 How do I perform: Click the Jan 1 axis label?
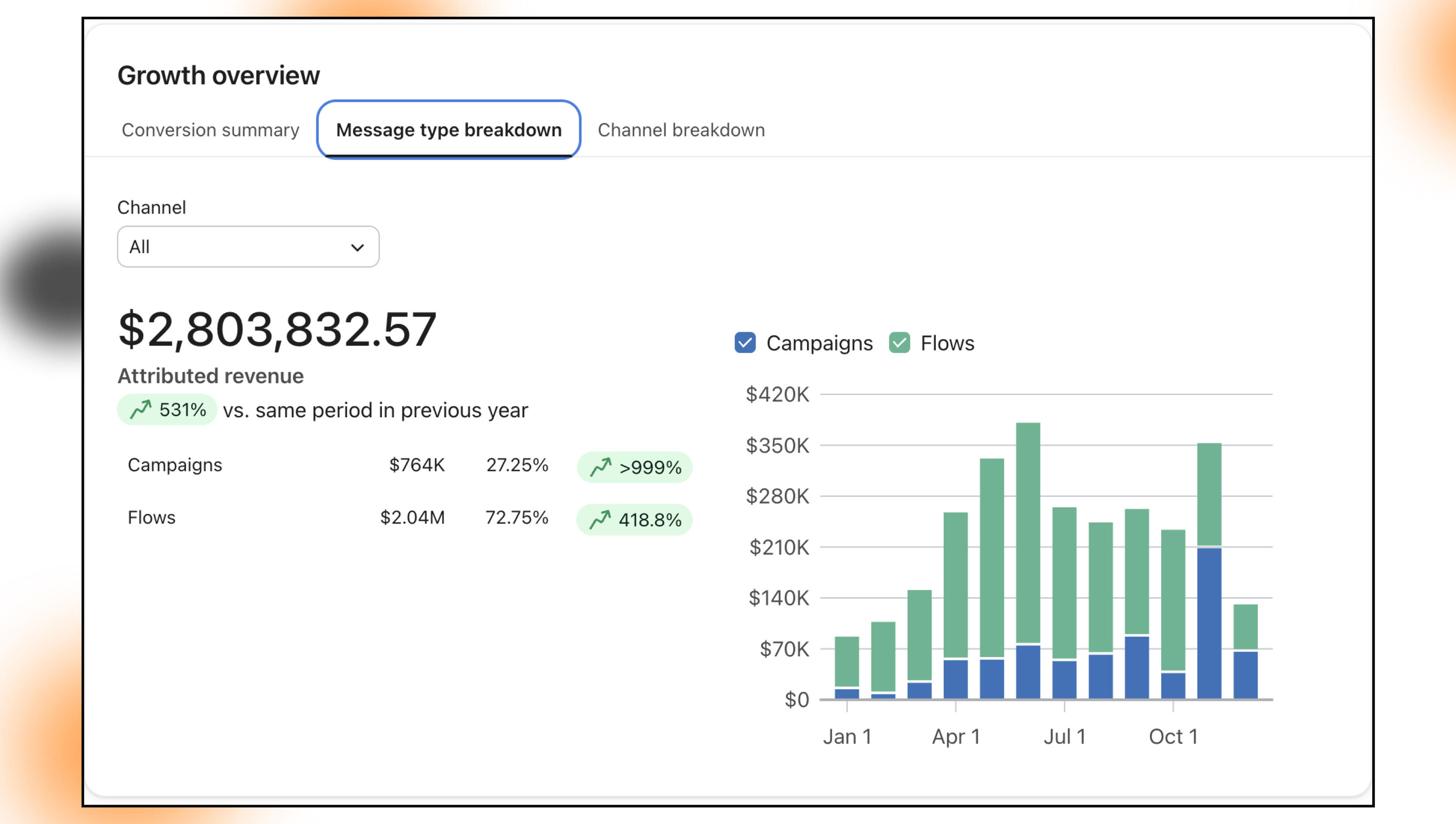coord(847,736)
